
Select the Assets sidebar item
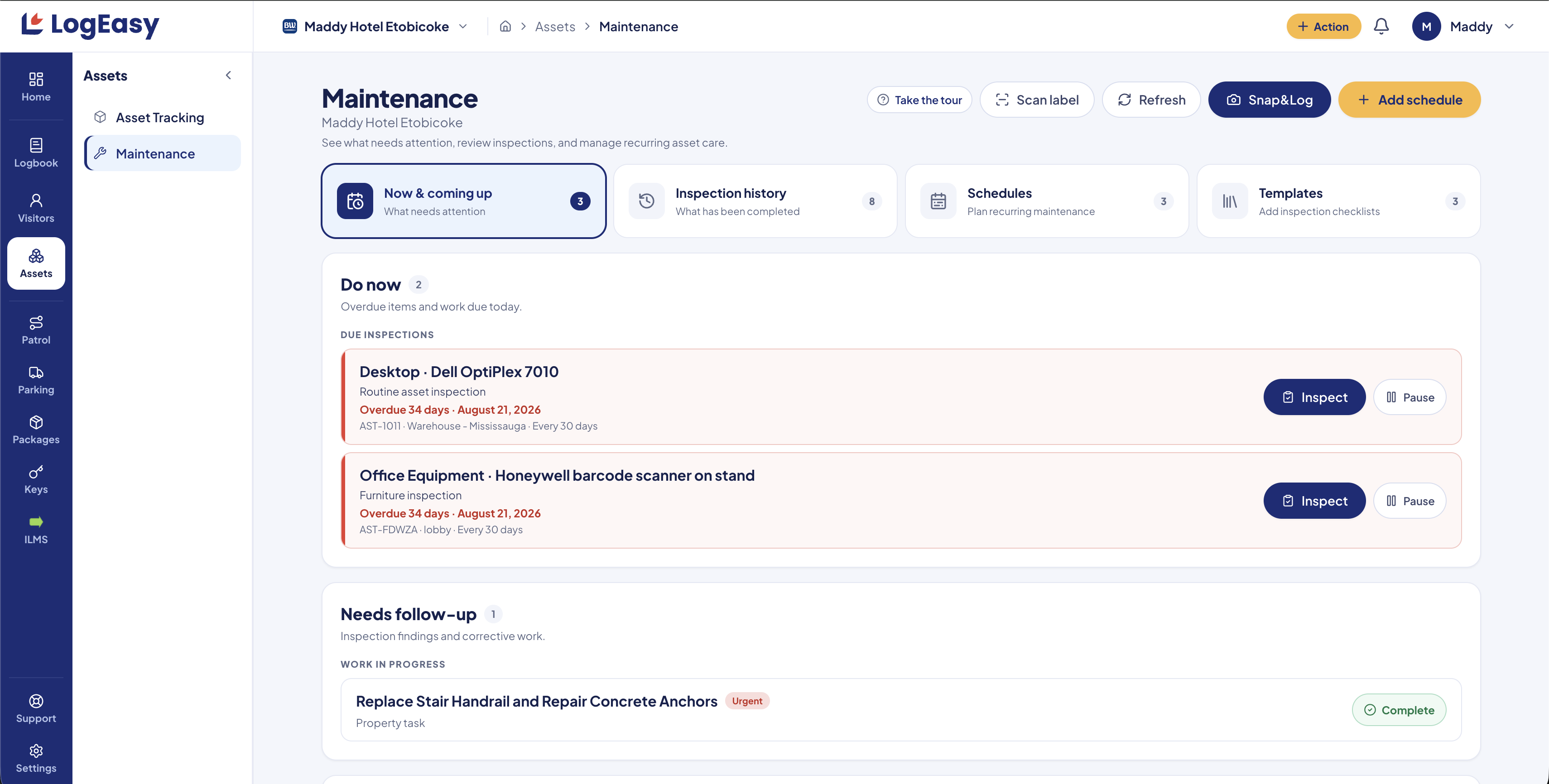point(36,263)
